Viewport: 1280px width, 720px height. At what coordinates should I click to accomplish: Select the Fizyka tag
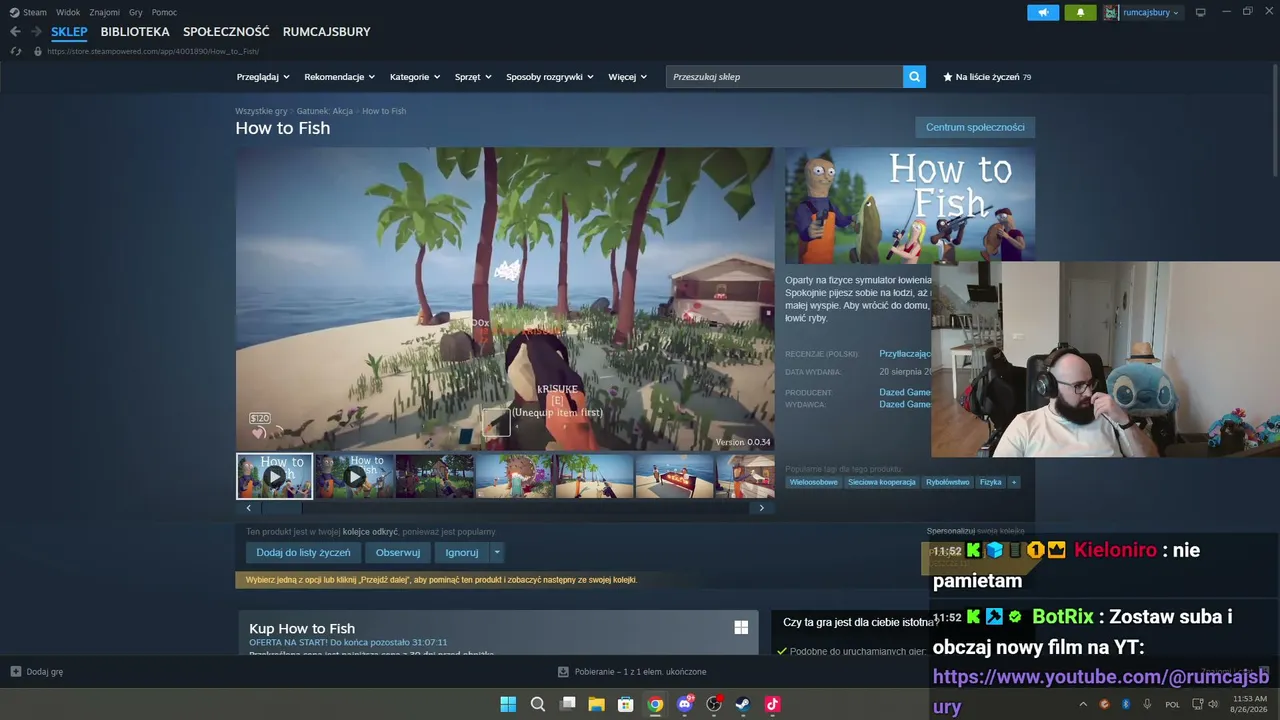(991, 482)
